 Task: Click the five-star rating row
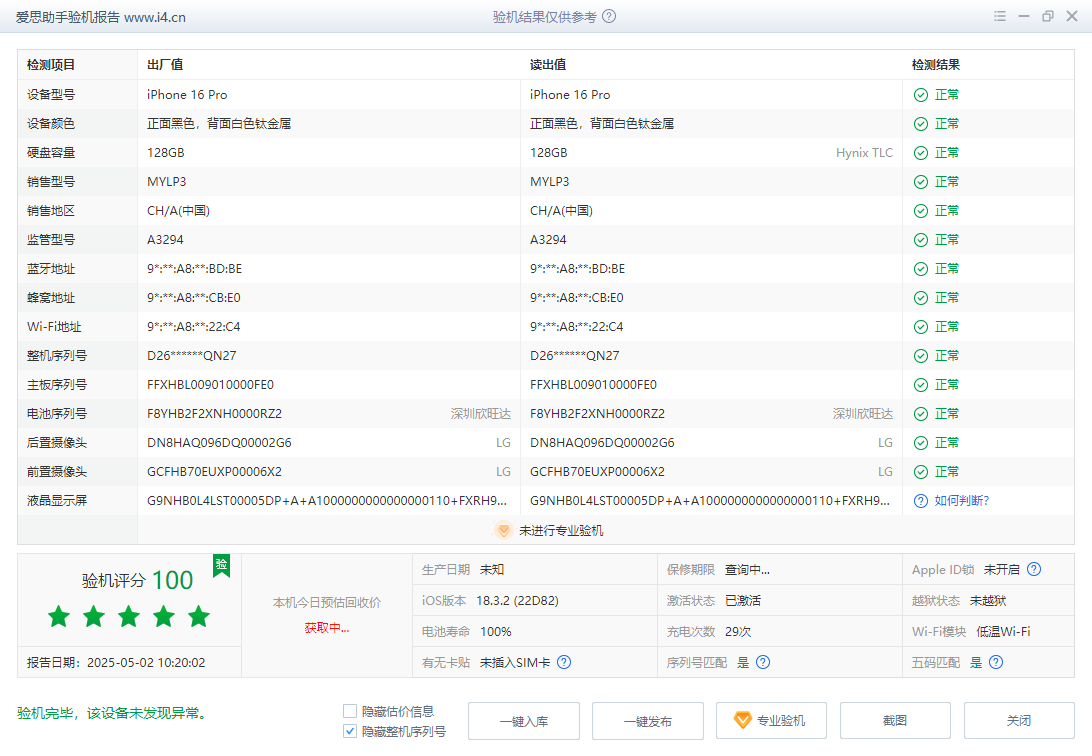point(129,617)
